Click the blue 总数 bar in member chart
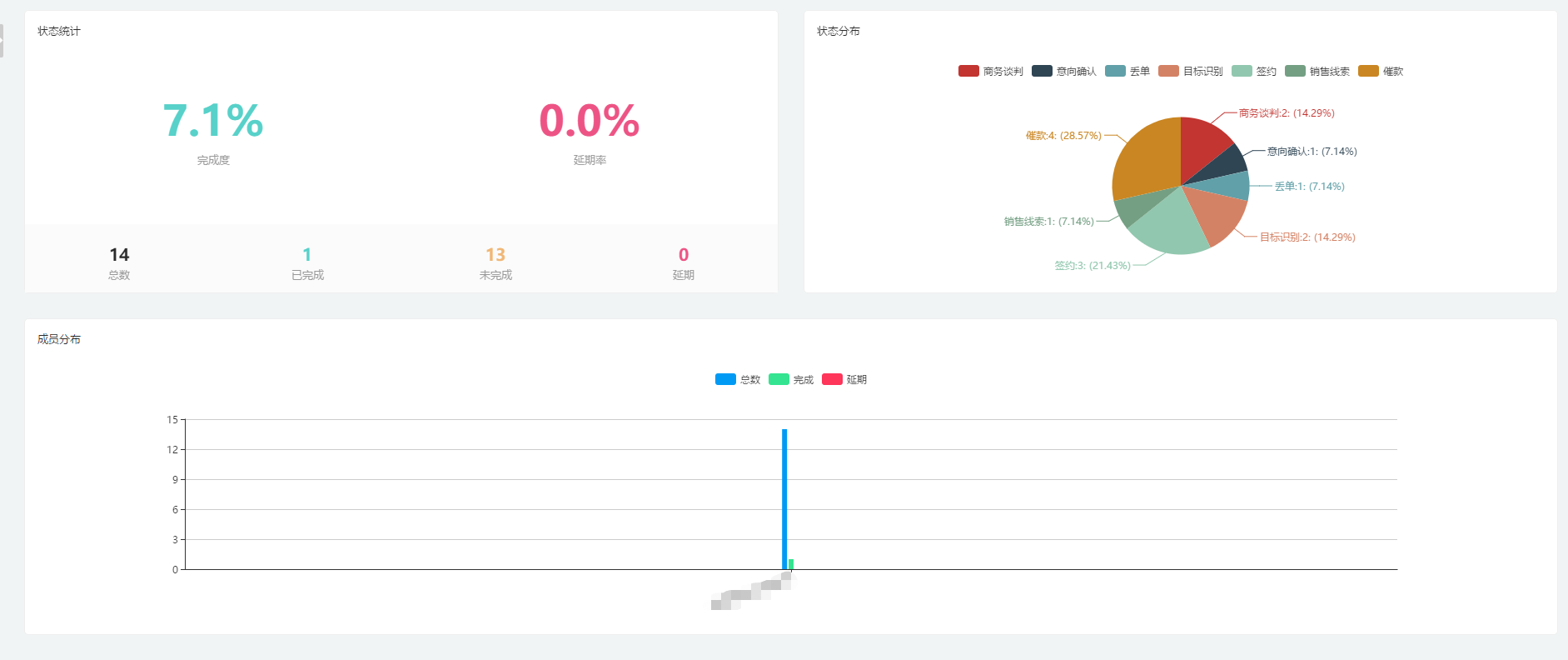Image resolution: width=1568 pixels, height=660 pixels. pyautogui.click(x=784, y=499)
